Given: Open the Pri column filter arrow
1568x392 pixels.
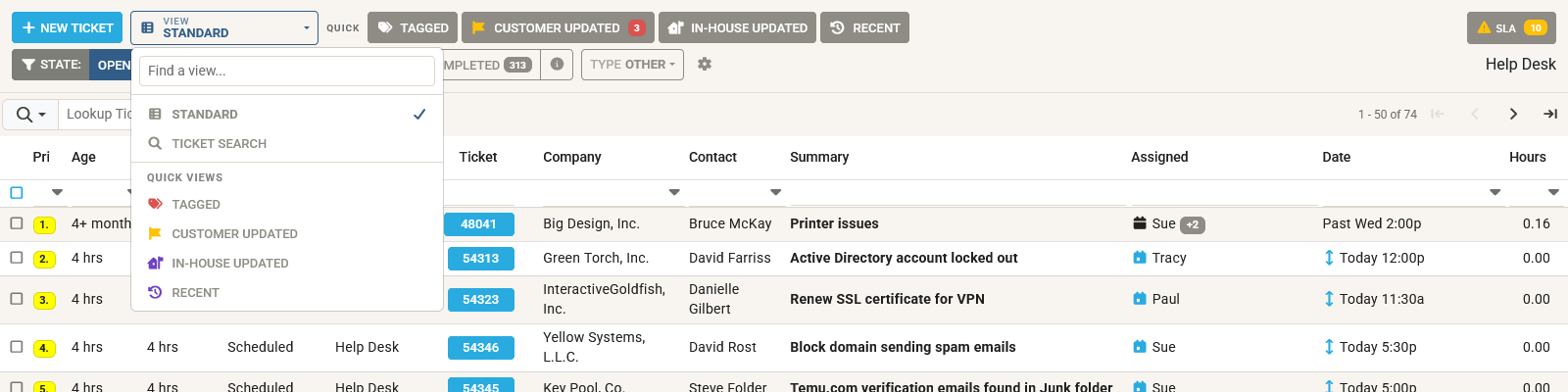Looking at the screenshot, I should tap(57, 193).
